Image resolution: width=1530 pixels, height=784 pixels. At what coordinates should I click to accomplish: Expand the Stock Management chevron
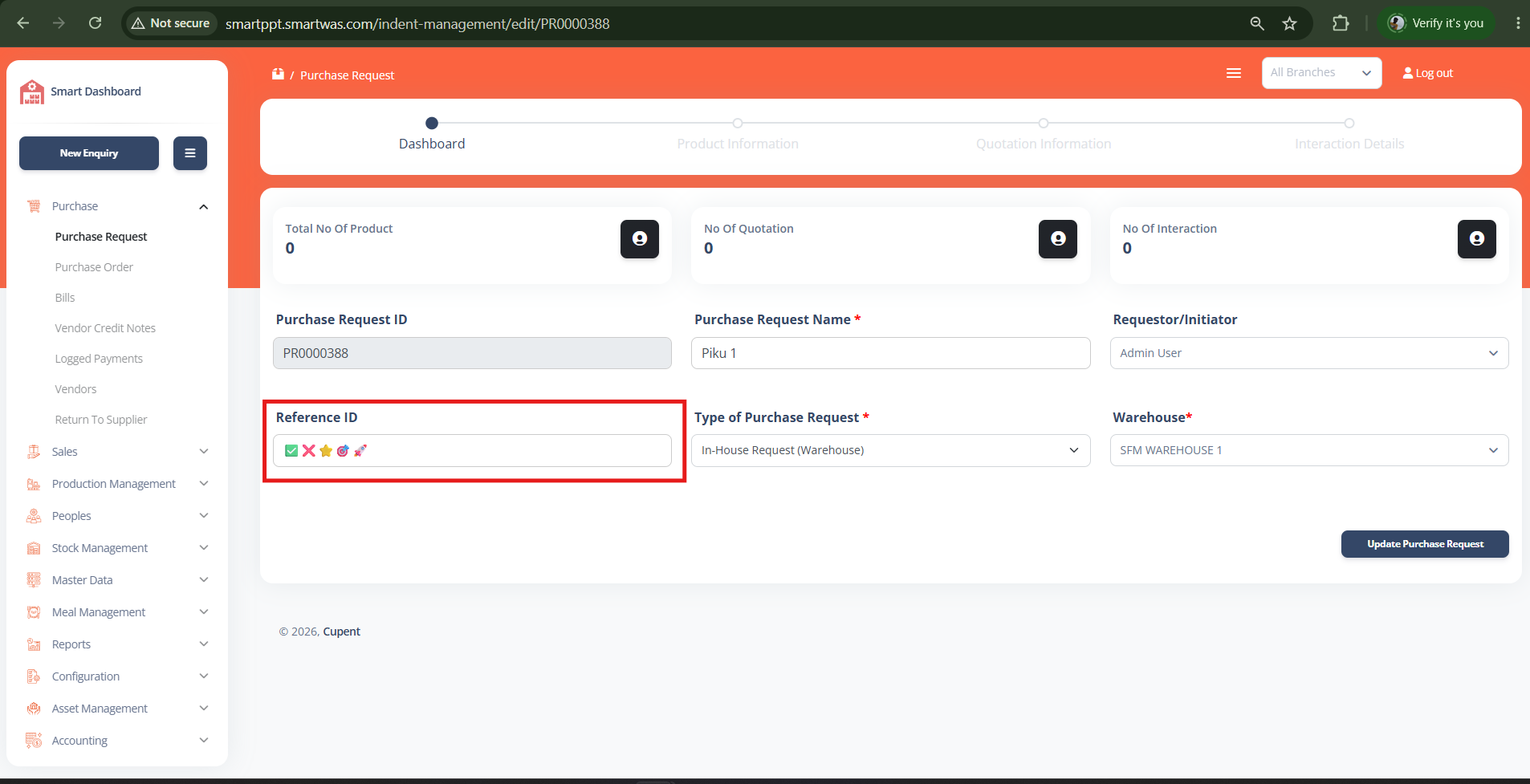coord(204,548)
